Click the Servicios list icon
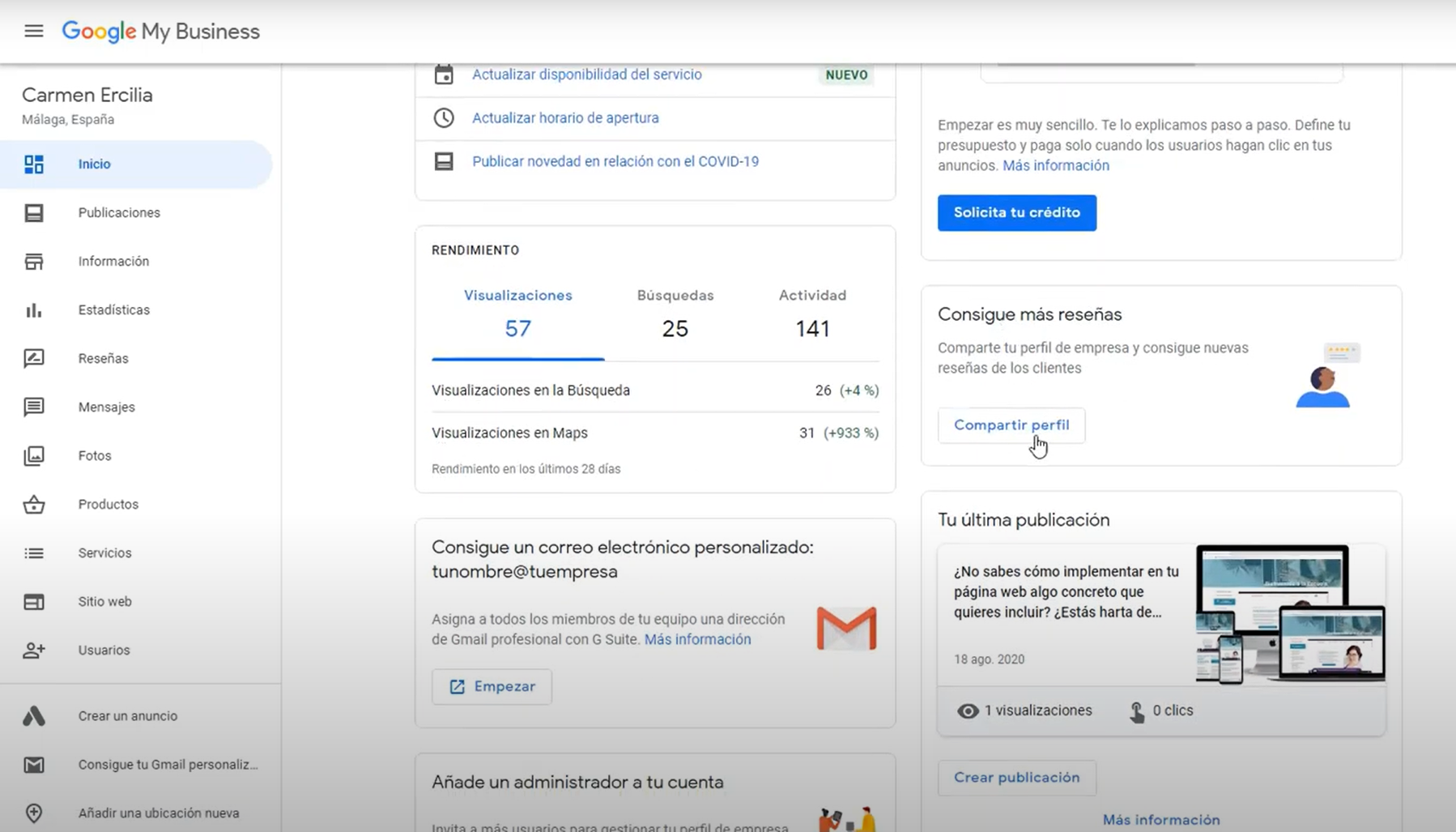 click(34, 553)
